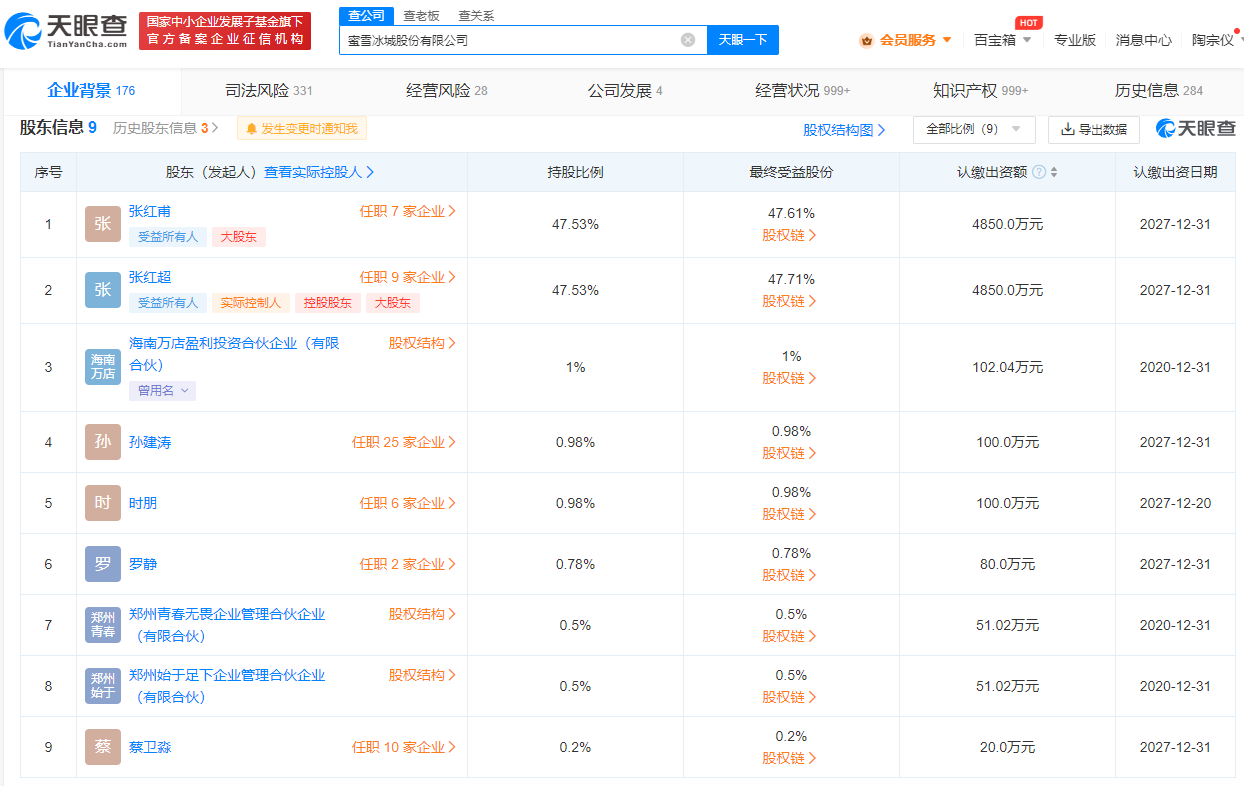The image size is (1244, 786).
Task: Click the 海南万店 company logo icon
Action: click(x=103, y=367)
